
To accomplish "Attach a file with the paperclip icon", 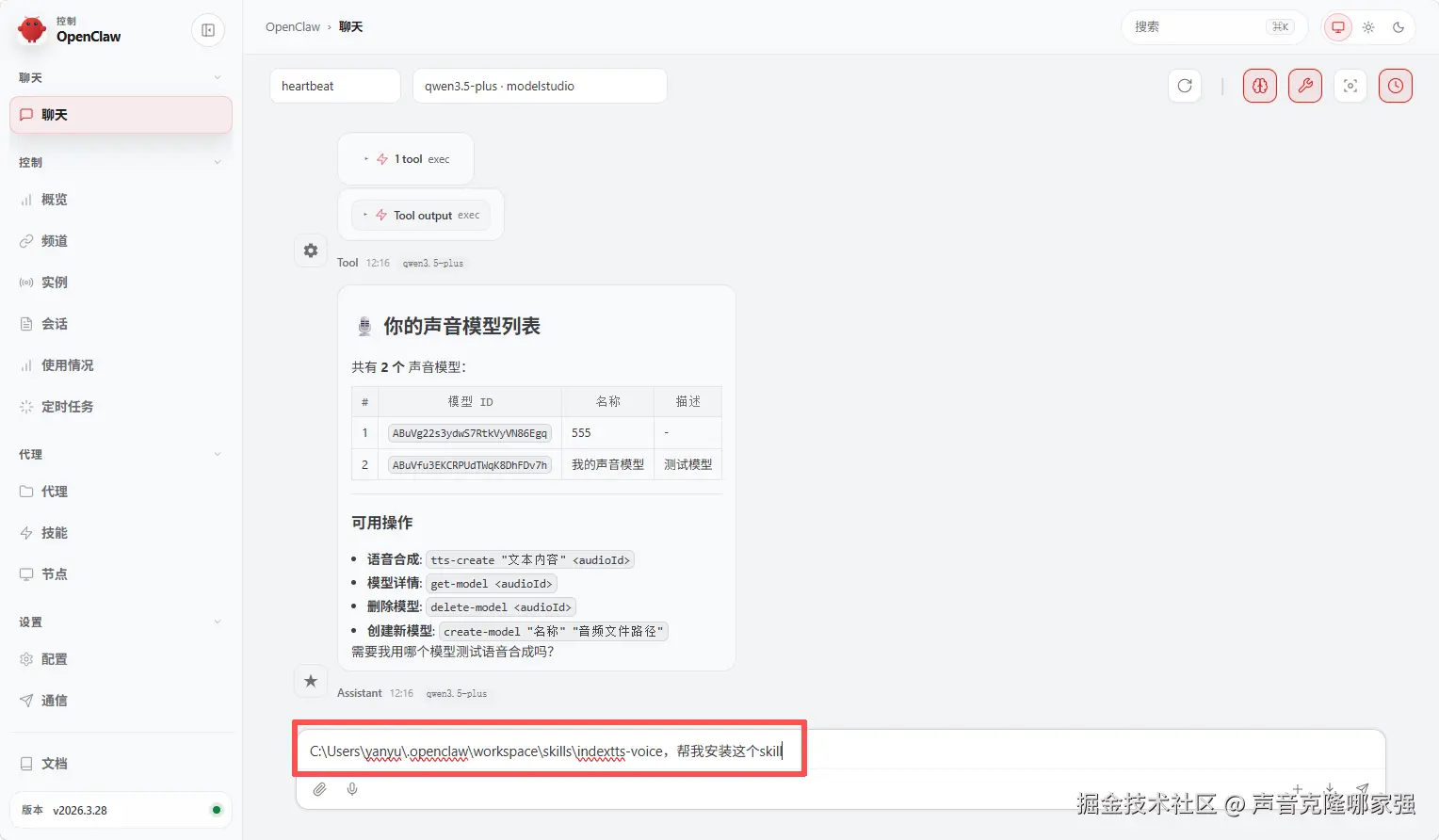I will coord(319,789).
